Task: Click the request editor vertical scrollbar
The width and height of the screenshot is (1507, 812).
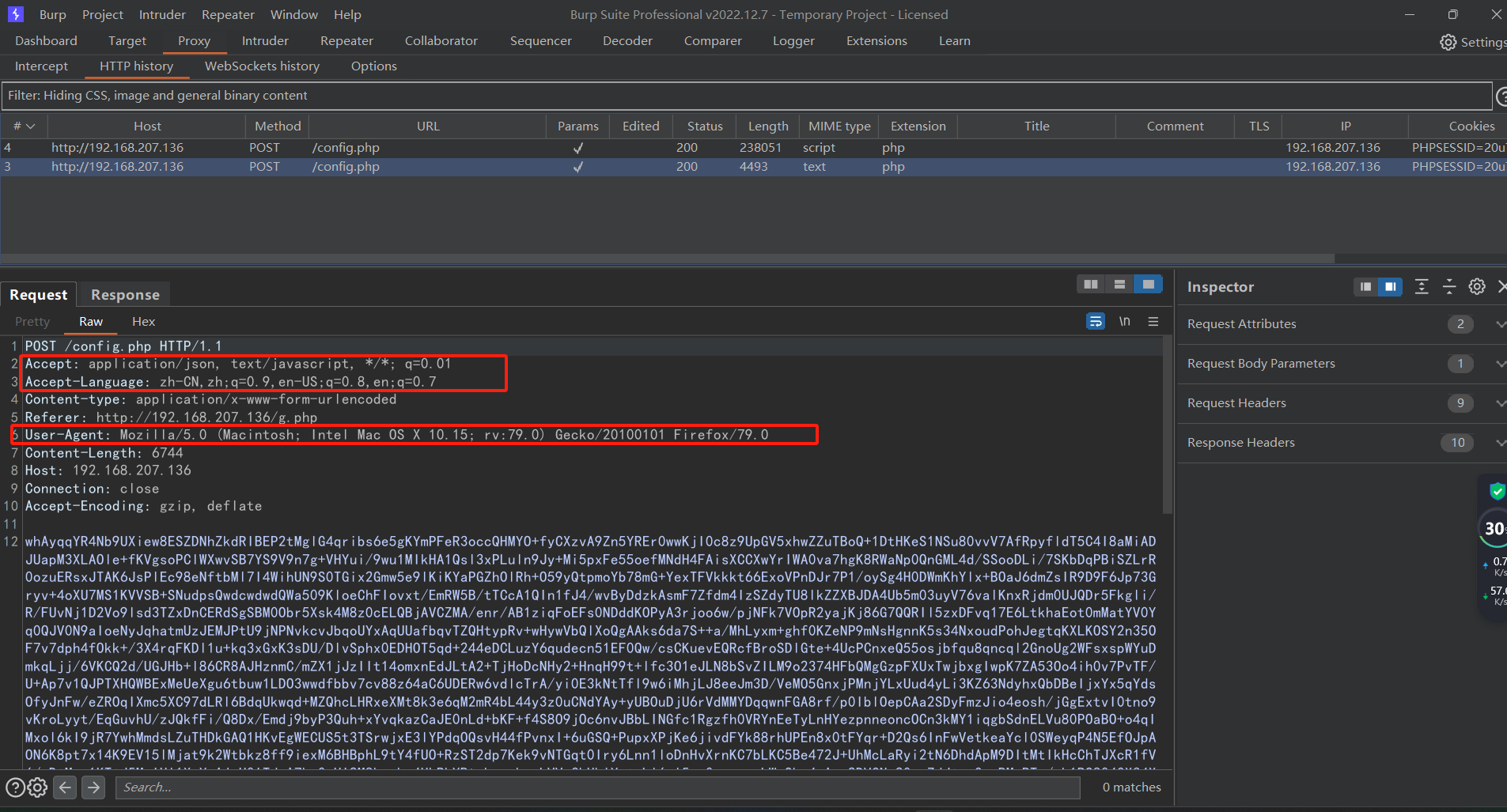Action: click(1168, 425)
